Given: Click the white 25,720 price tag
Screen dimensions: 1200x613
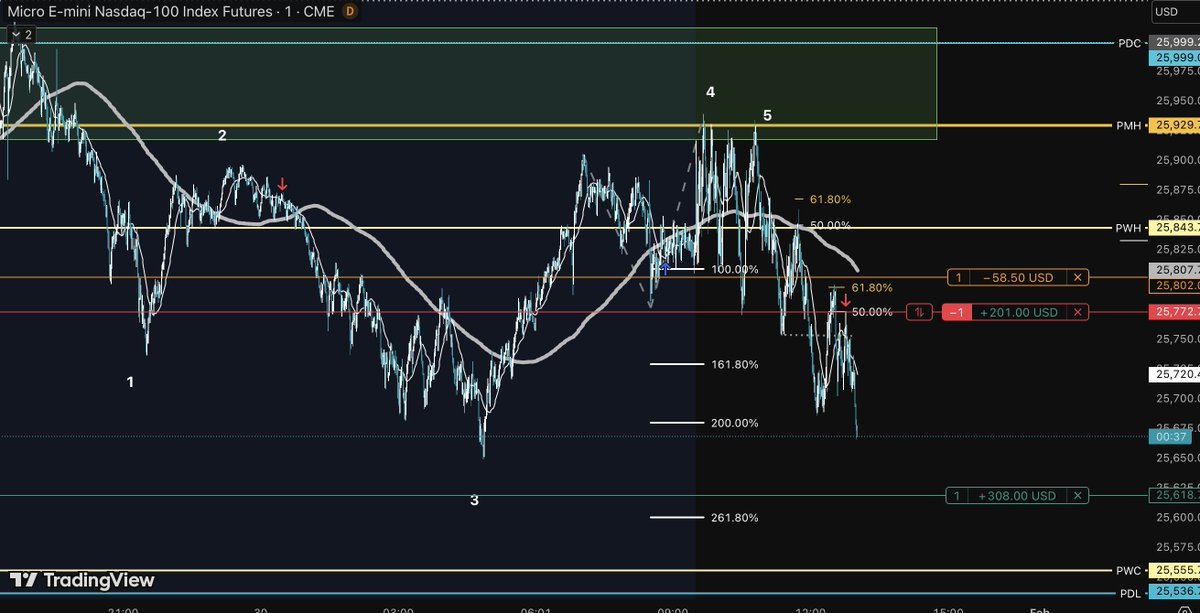Looking at the screenshot, I should [x=1174, y=374].
